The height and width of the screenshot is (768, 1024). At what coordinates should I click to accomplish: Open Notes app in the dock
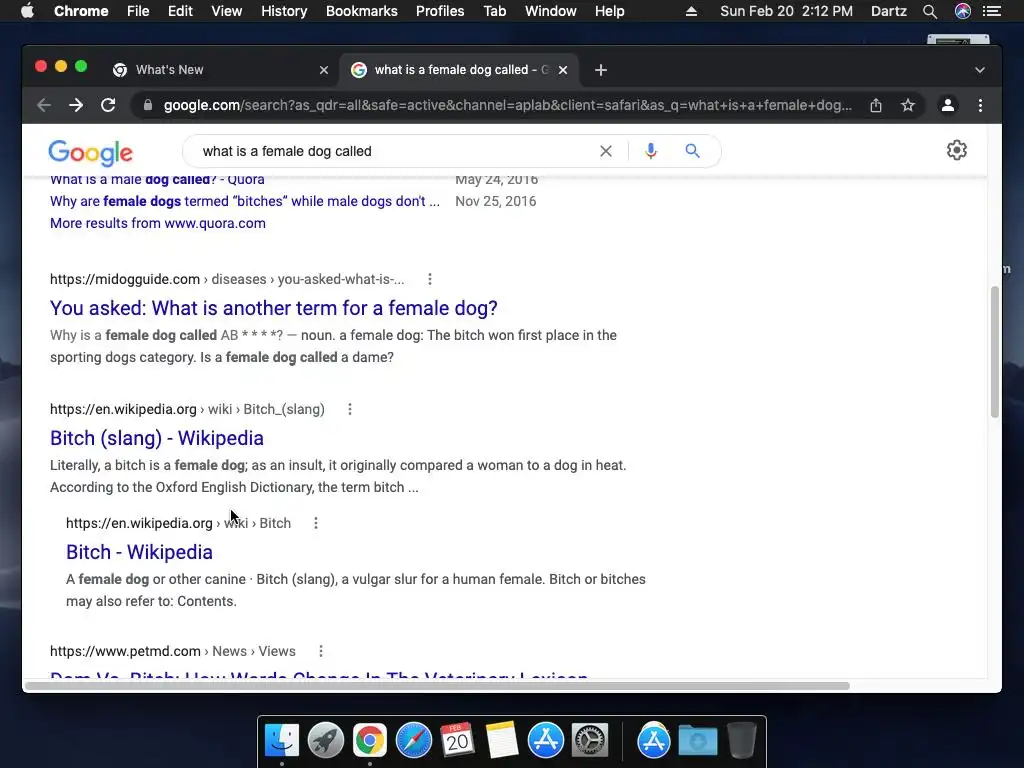[x=502, y=740]
